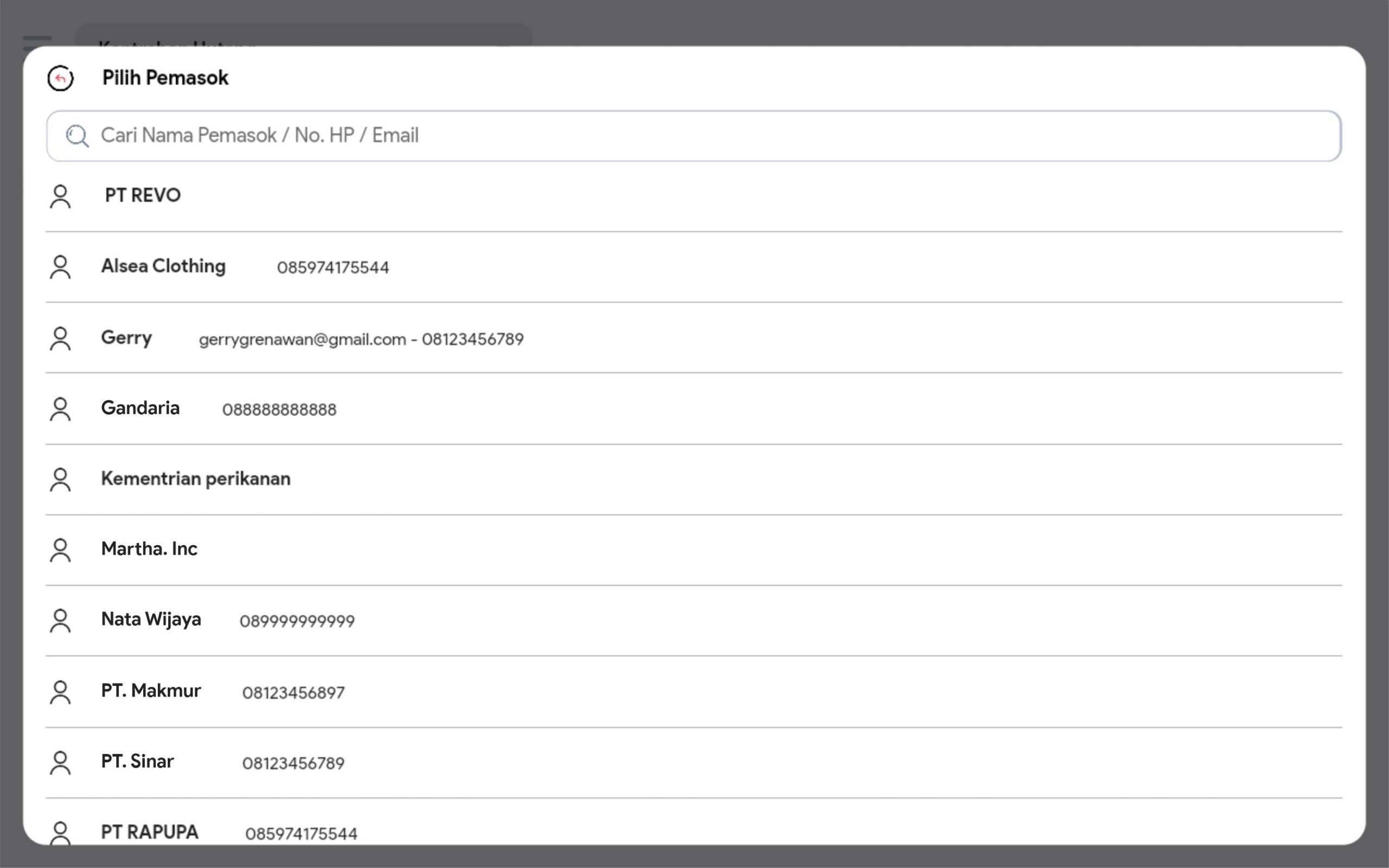Focus the supplier search field
This screenshot has width=1389, height=868.
(689, 136)
